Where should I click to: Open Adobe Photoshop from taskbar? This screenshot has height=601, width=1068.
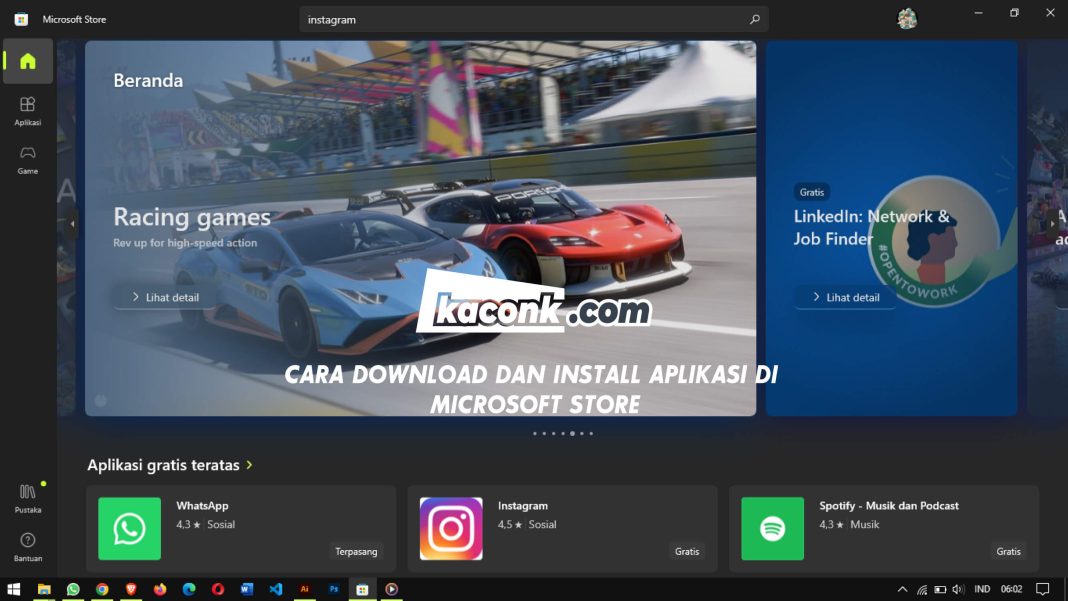click(334, 589)
